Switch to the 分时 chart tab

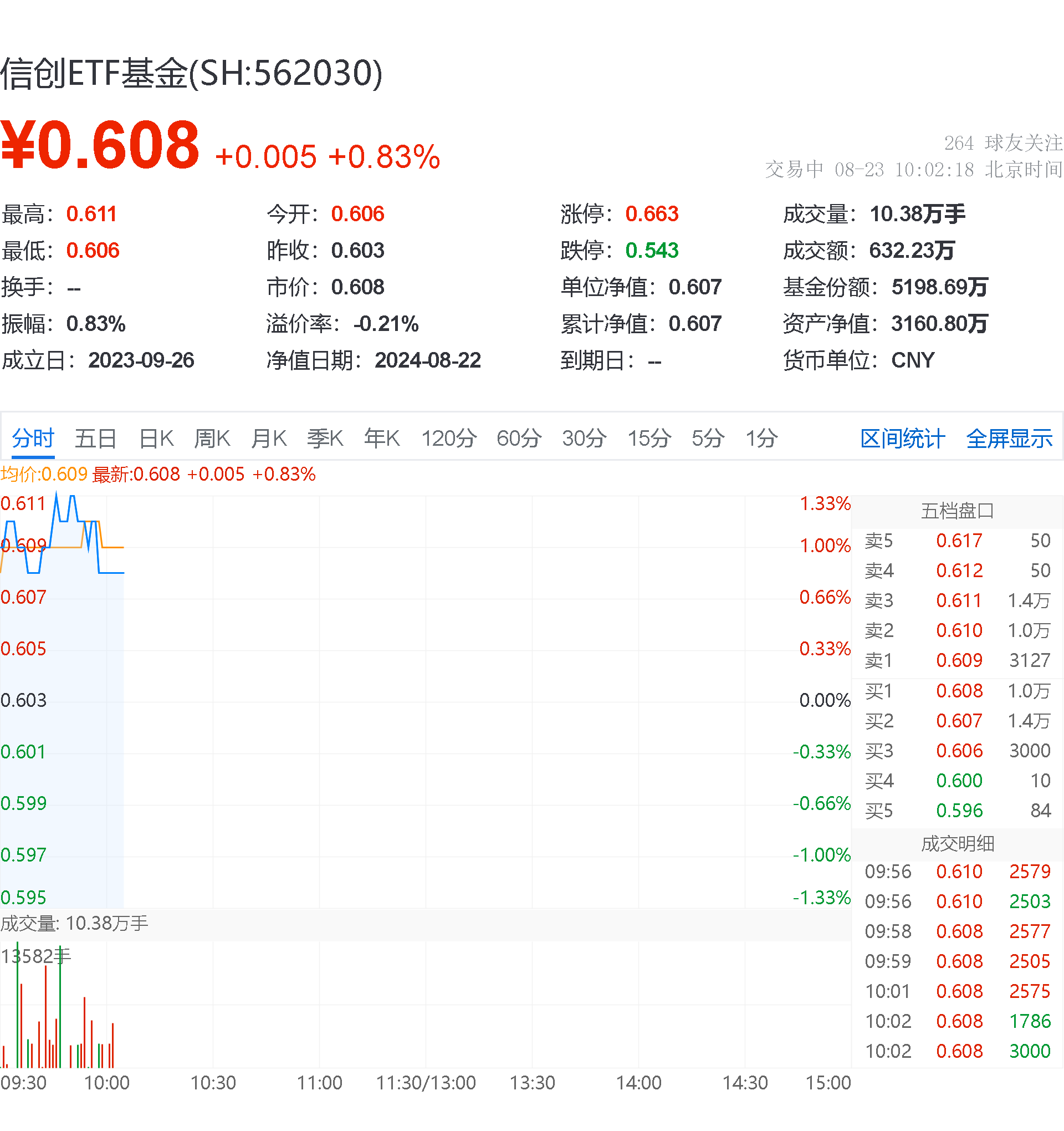coord(33,439)
